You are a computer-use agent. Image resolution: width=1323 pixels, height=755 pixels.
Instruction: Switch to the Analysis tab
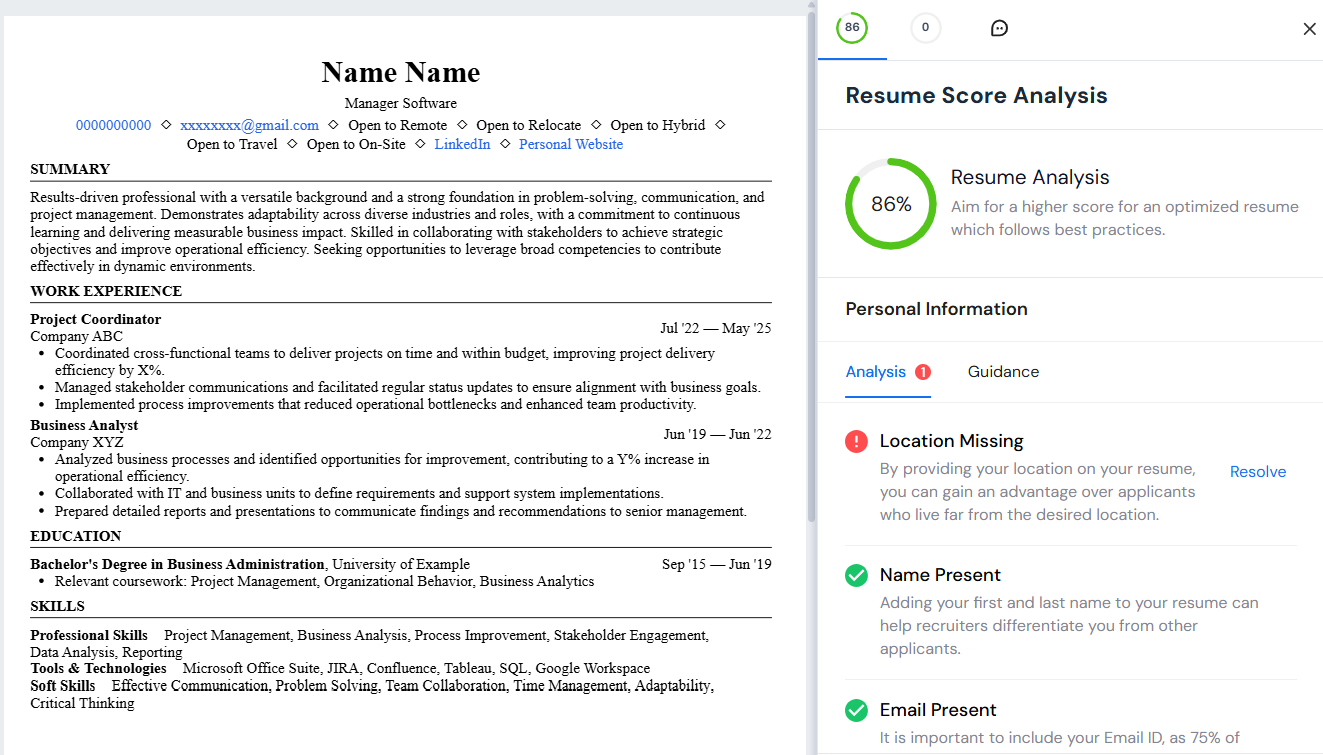pyautogui.click(x=878, y=371)
